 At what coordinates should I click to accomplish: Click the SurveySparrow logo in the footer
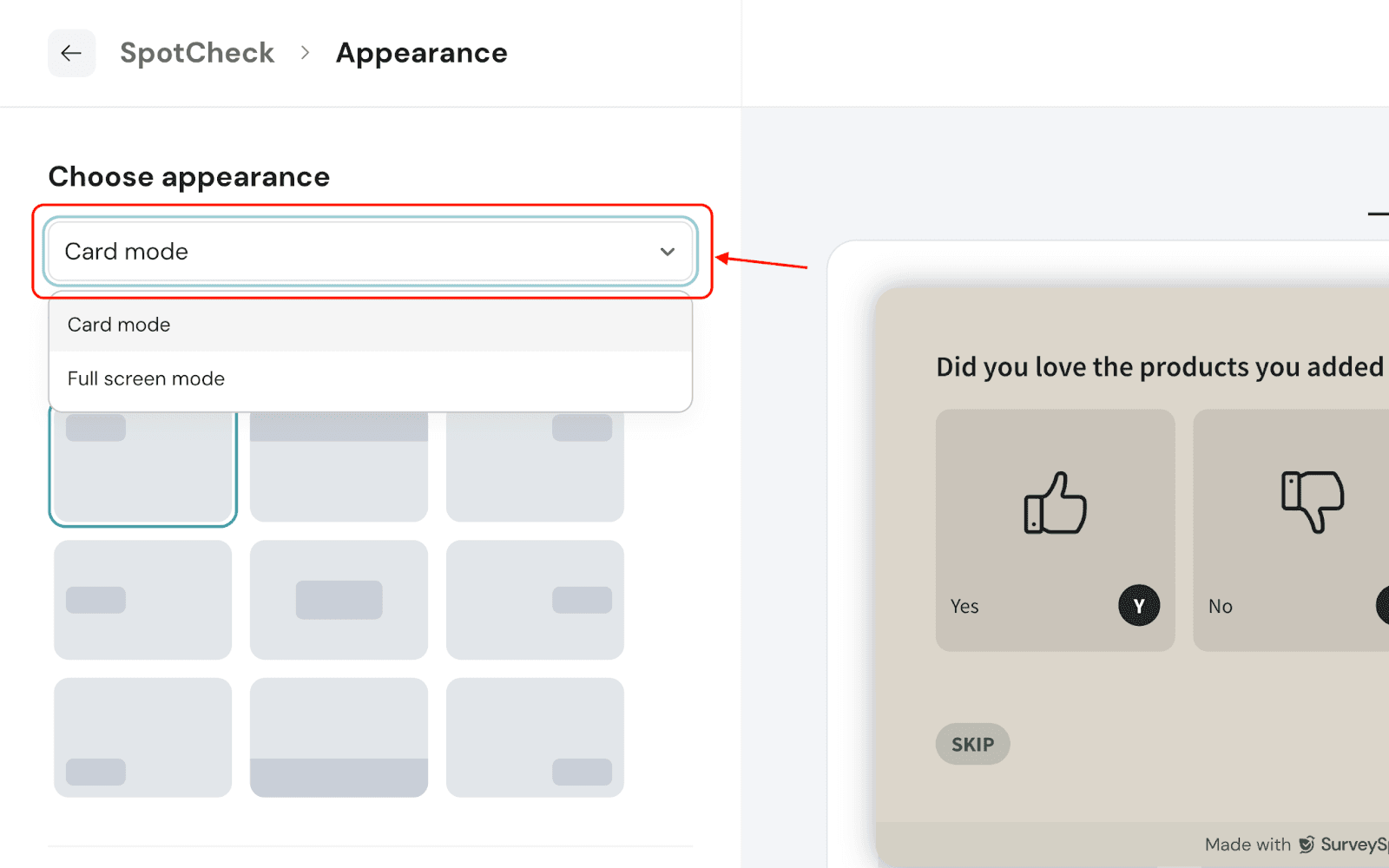click(1307, 845)
